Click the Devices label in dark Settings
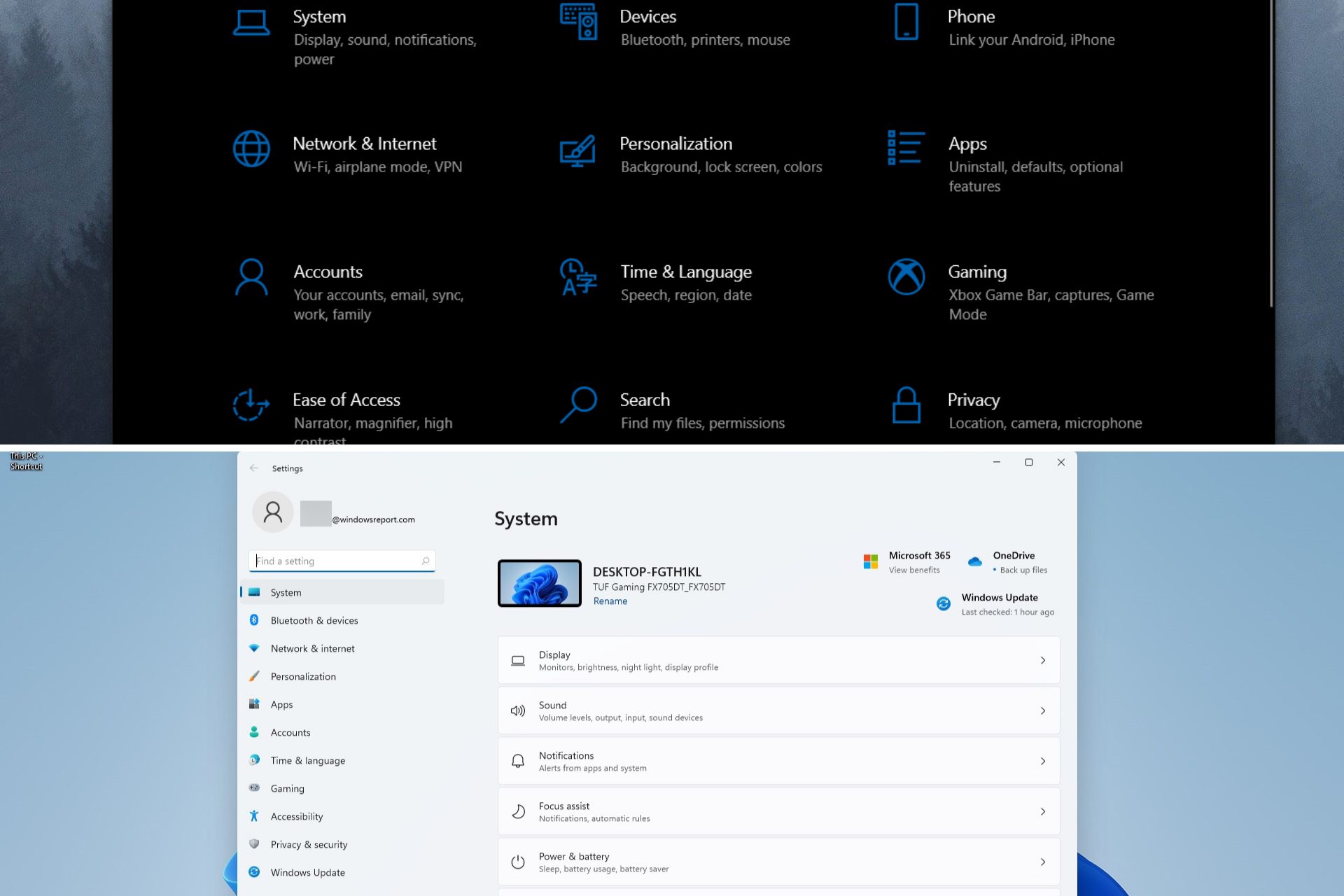Screen dimensions: 1344x896 (x=648, y=16)
